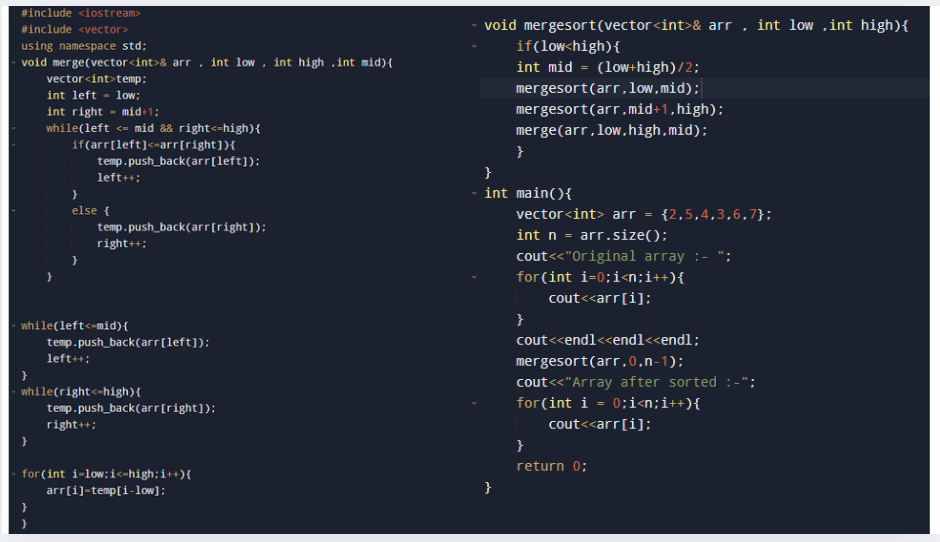This screenshot has width=940, height=542.
Task: Fold the if(low<high) block
Action: click(x=474, y=46)
